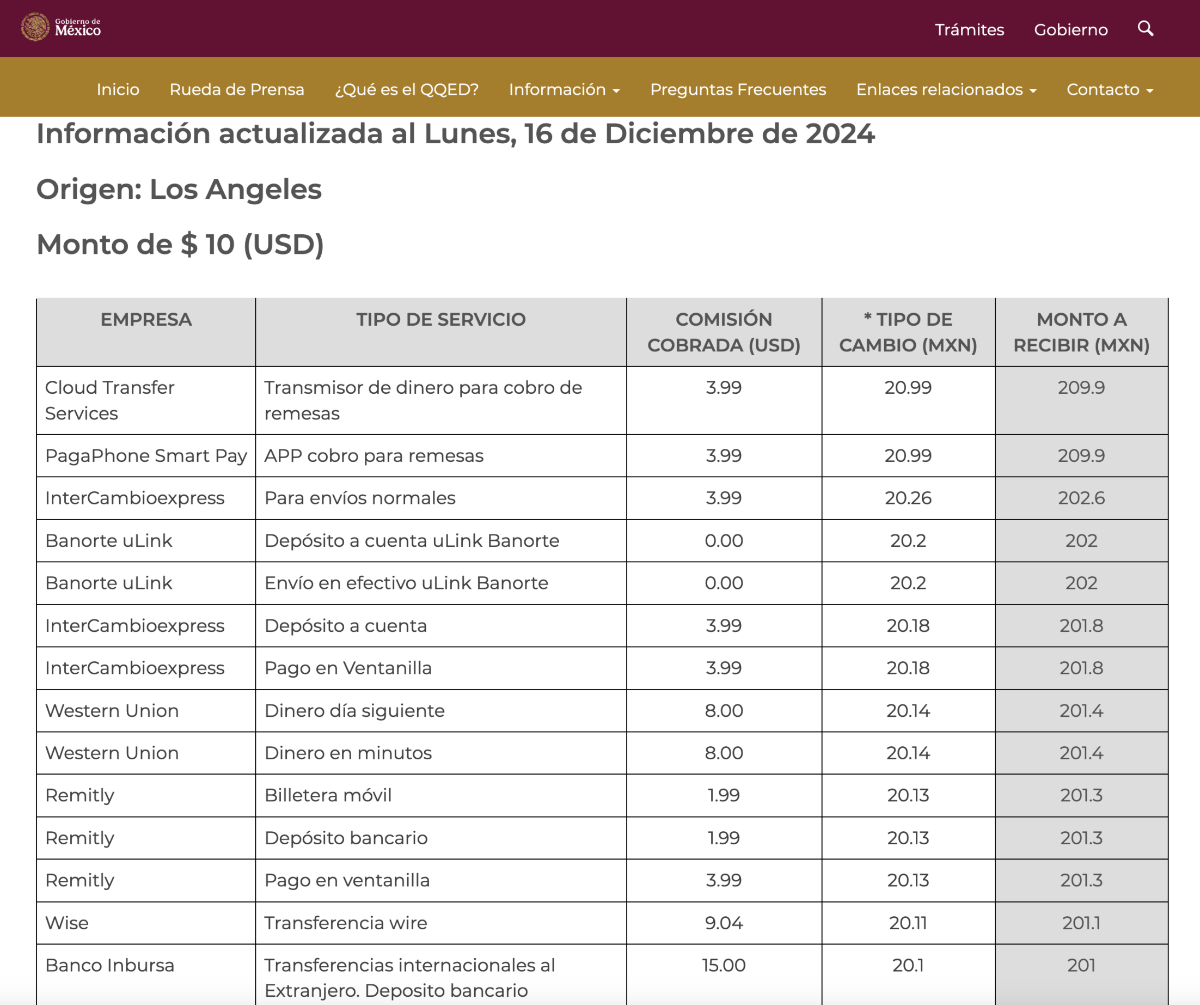Click Remitly 'Depósito bancario' cell
The image size is (1200, 1005).
(441, 838)
